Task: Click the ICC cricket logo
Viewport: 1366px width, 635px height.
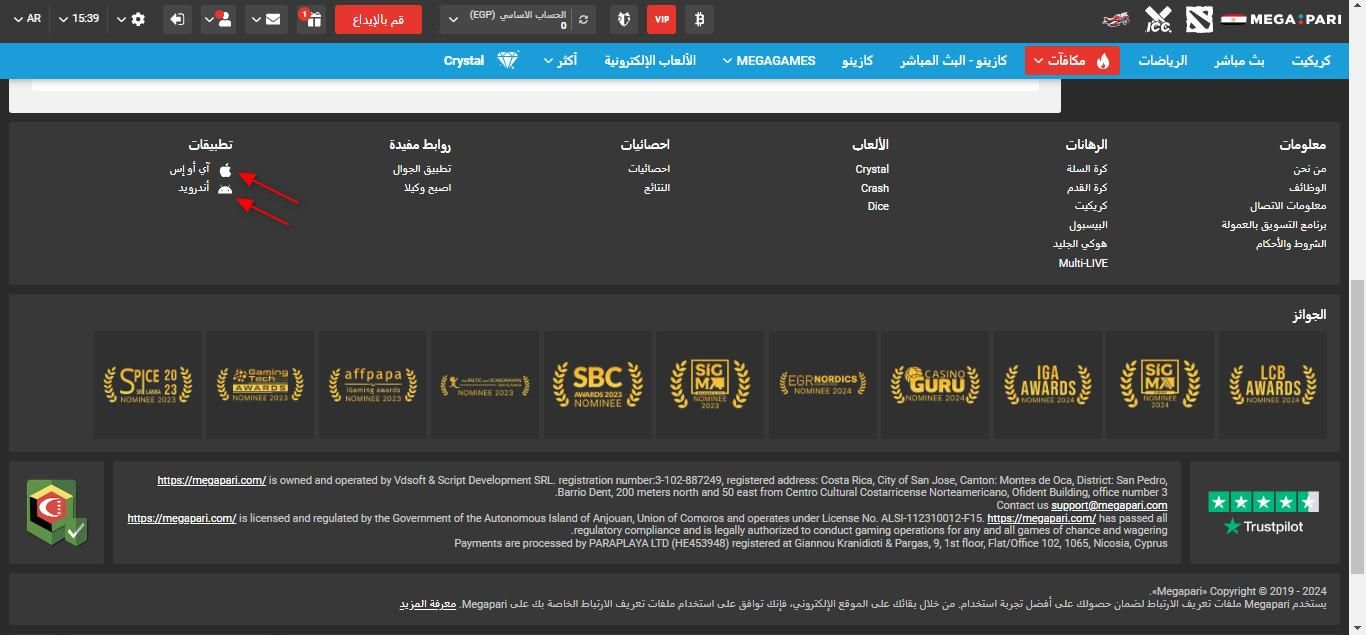Action: [x=1158, y=19]
